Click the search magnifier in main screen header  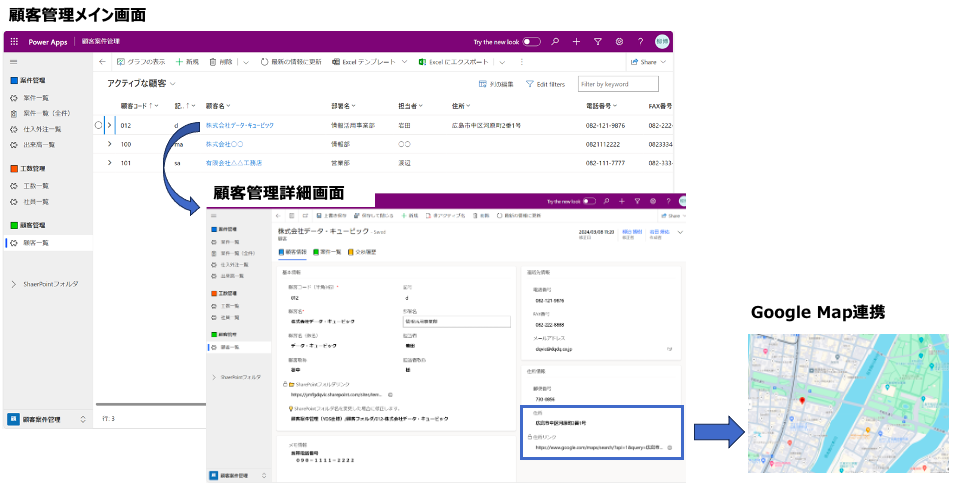point(555,42)
